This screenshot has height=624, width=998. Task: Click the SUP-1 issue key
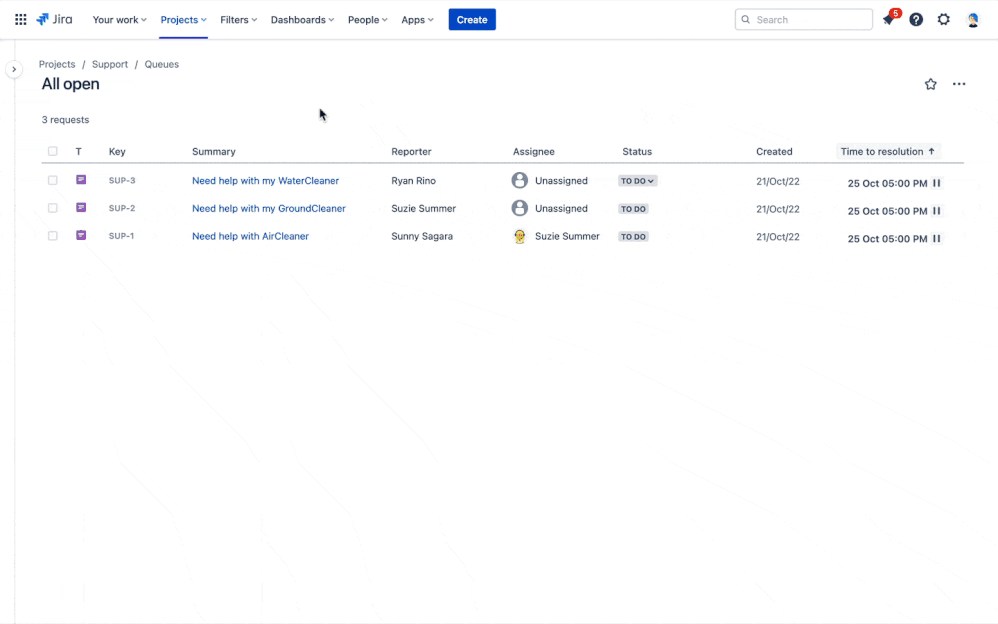click(121, 236)
